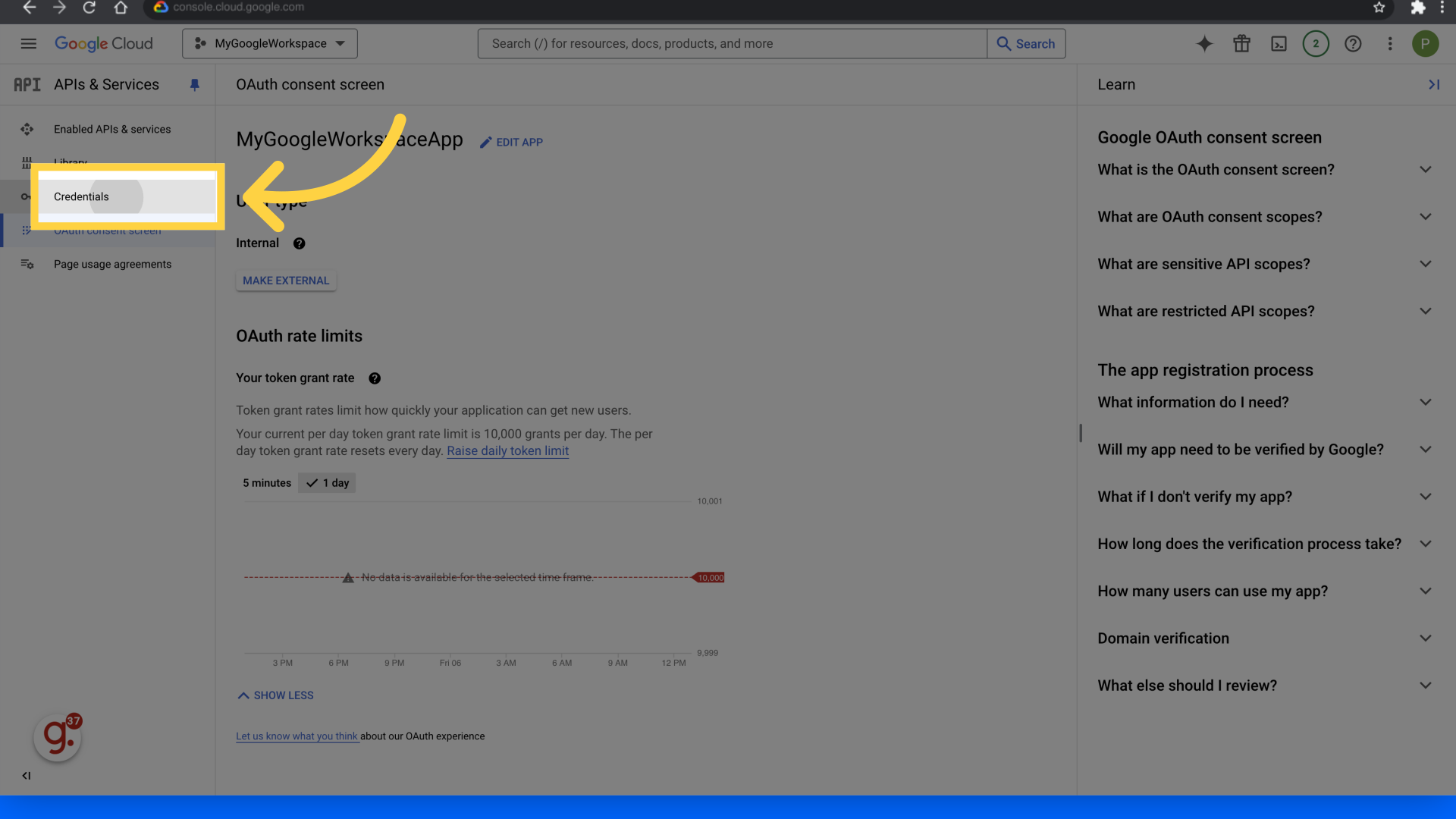Open the MyGoogleWorkspace project selector
The image size is (1456, 819).
(270, 44)
